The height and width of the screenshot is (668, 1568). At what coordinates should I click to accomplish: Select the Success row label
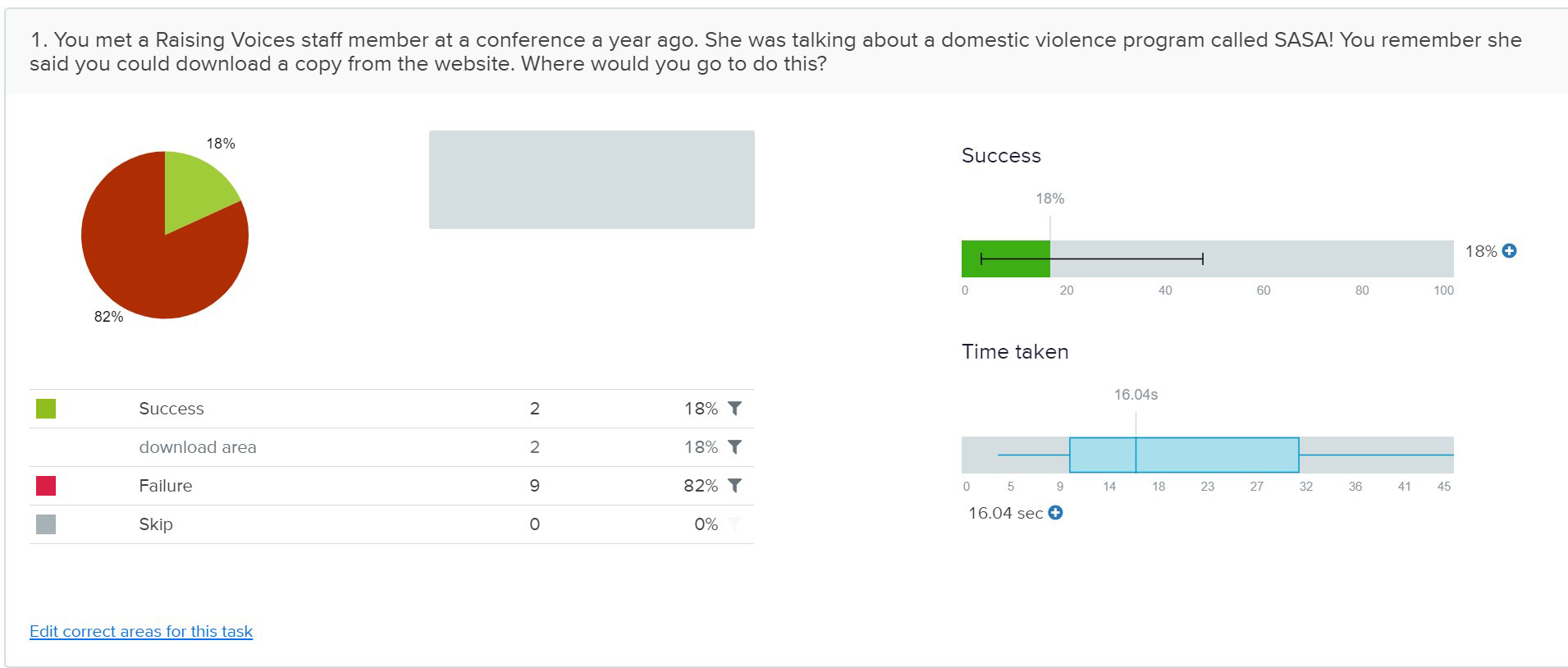click(x=171, y=409)
